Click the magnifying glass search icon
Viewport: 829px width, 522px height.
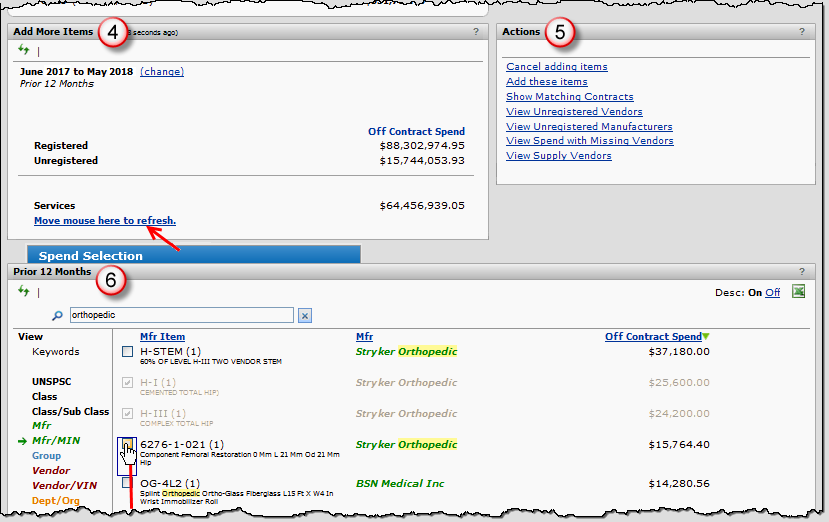tap(58, 316)
